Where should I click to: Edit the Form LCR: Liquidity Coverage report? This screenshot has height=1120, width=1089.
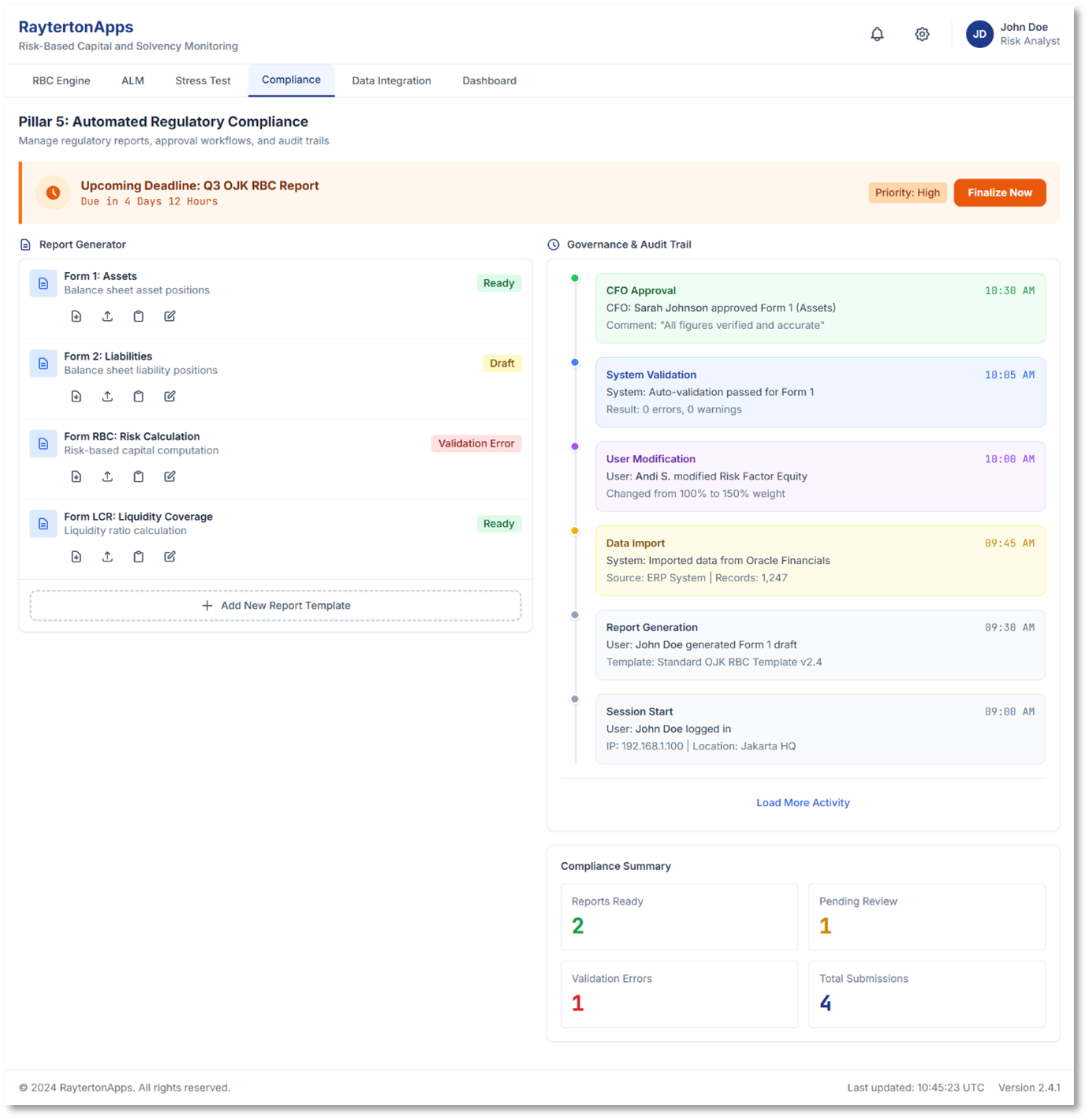click(170, 556)
